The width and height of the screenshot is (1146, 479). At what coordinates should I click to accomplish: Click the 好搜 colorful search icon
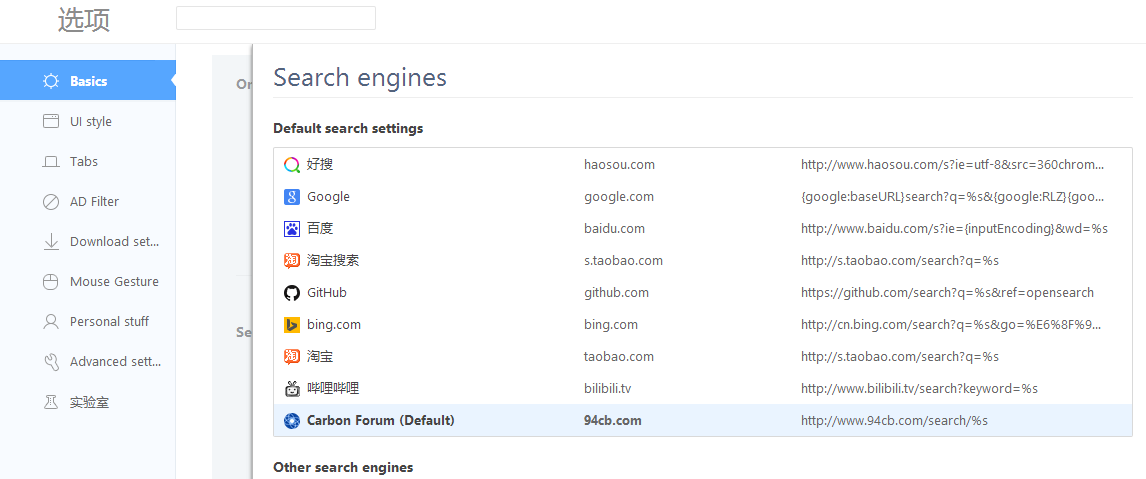coord(292,165)
